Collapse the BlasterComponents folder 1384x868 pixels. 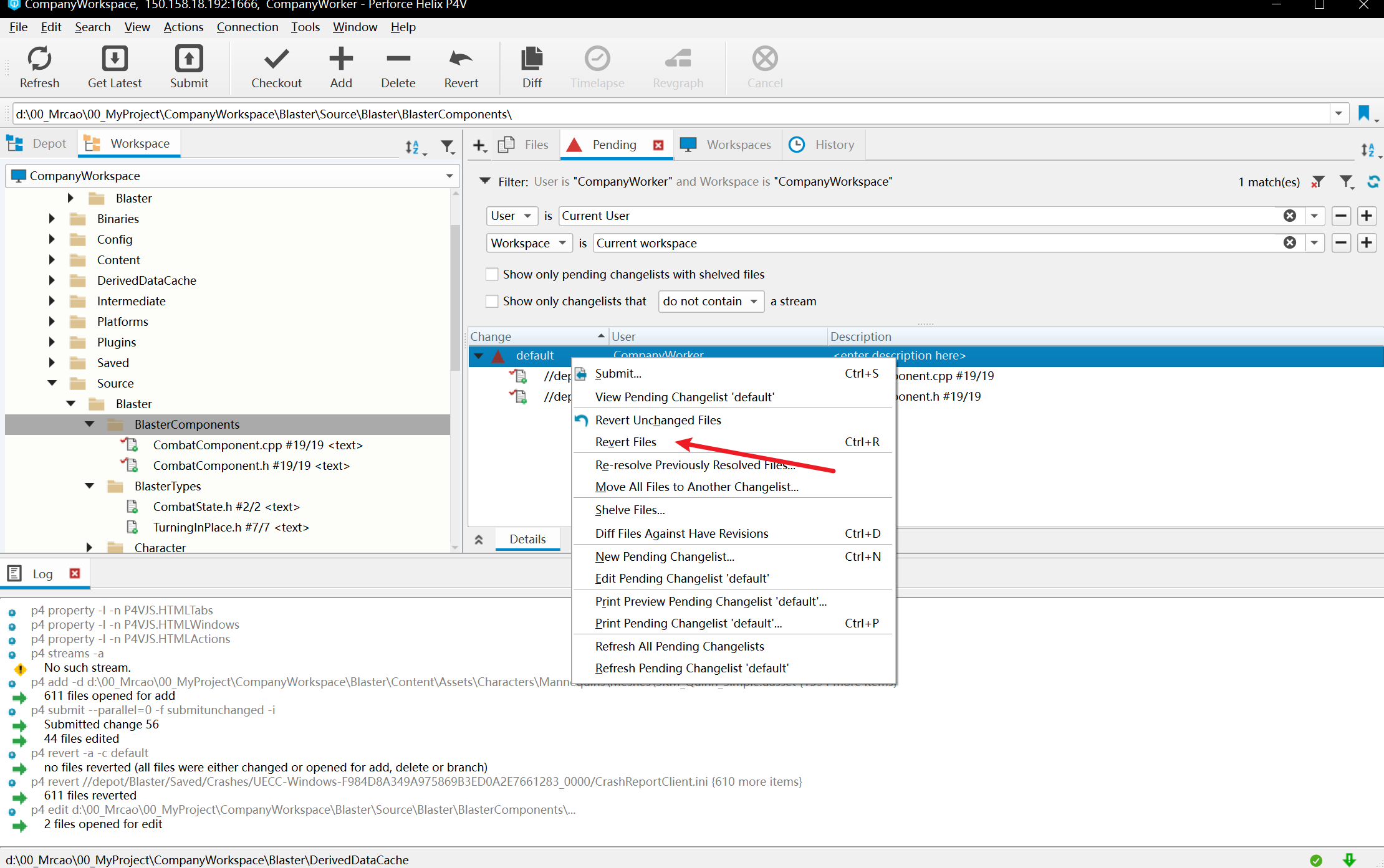[89, 424]
